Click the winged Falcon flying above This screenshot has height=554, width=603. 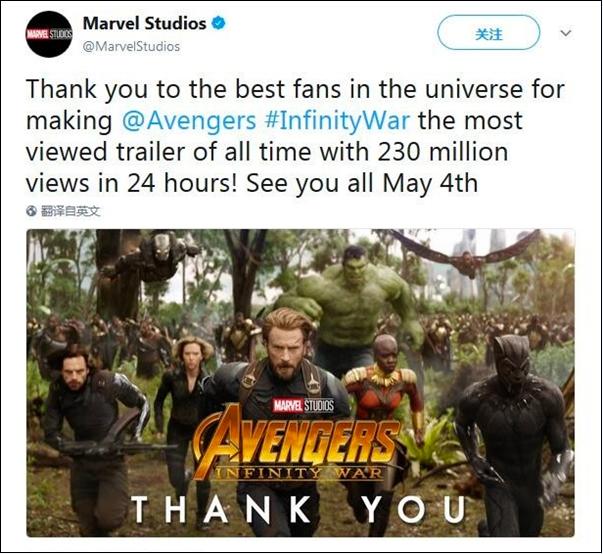[465, 254]
